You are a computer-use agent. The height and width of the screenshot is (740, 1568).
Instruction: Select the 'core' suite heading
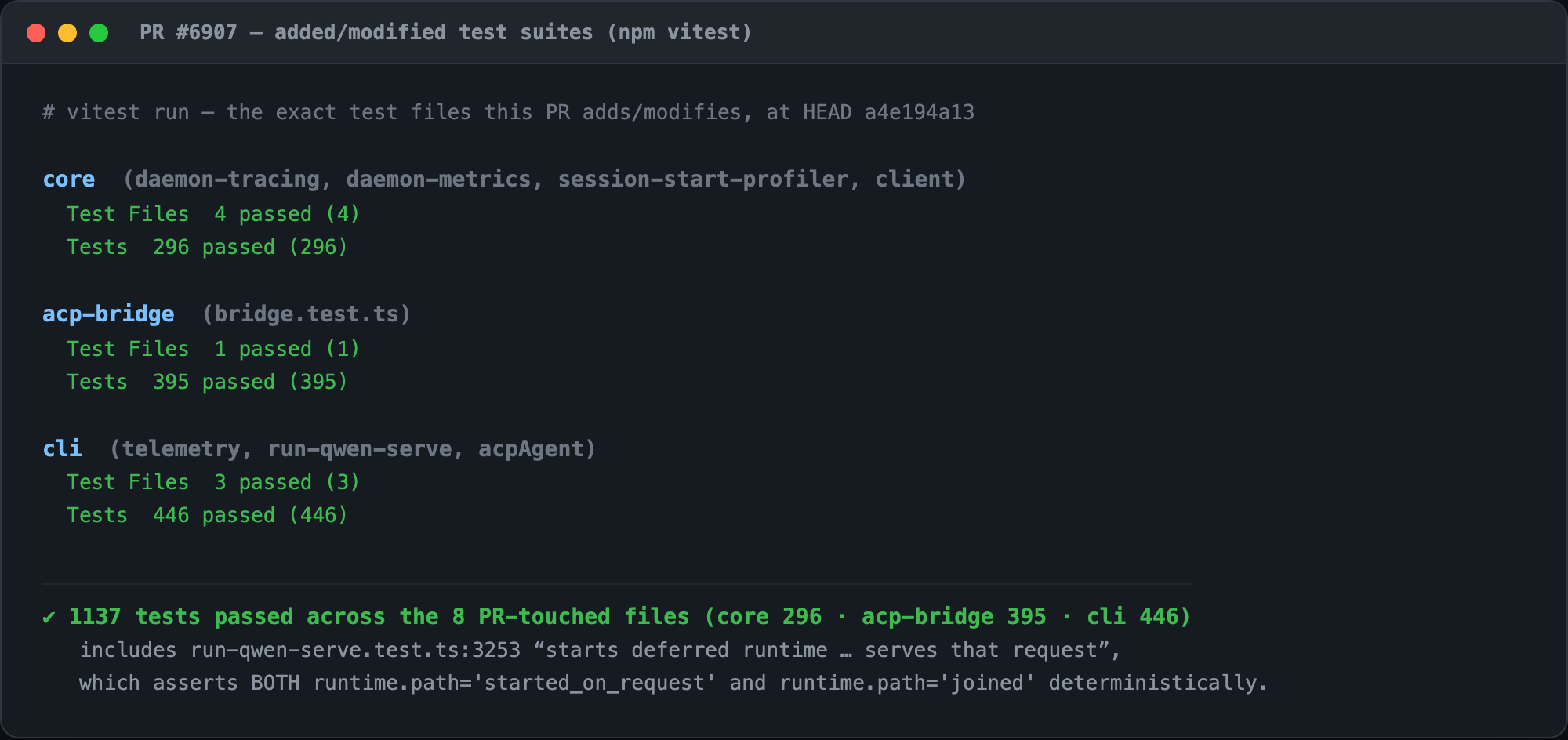tap(69, 180)
